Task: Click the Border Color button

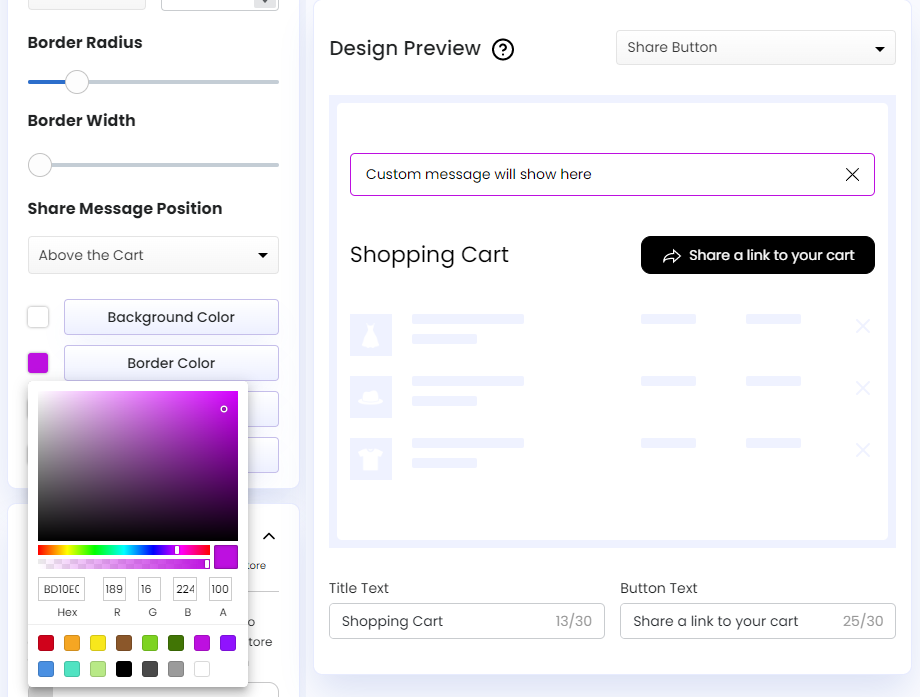Action: tap(171, 363)
